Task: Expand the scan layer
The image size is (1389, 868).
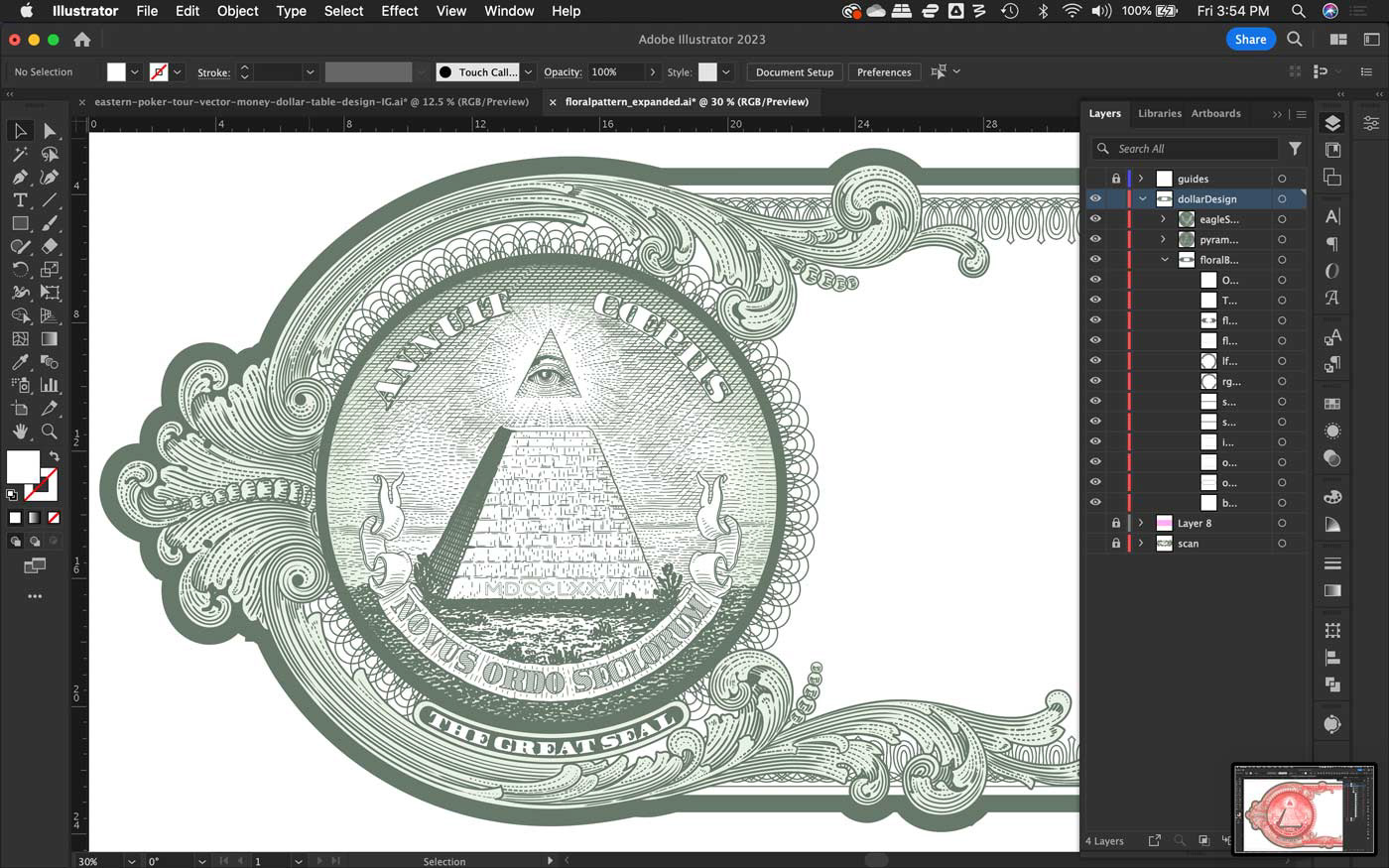Action: (x=1141, y=544)
